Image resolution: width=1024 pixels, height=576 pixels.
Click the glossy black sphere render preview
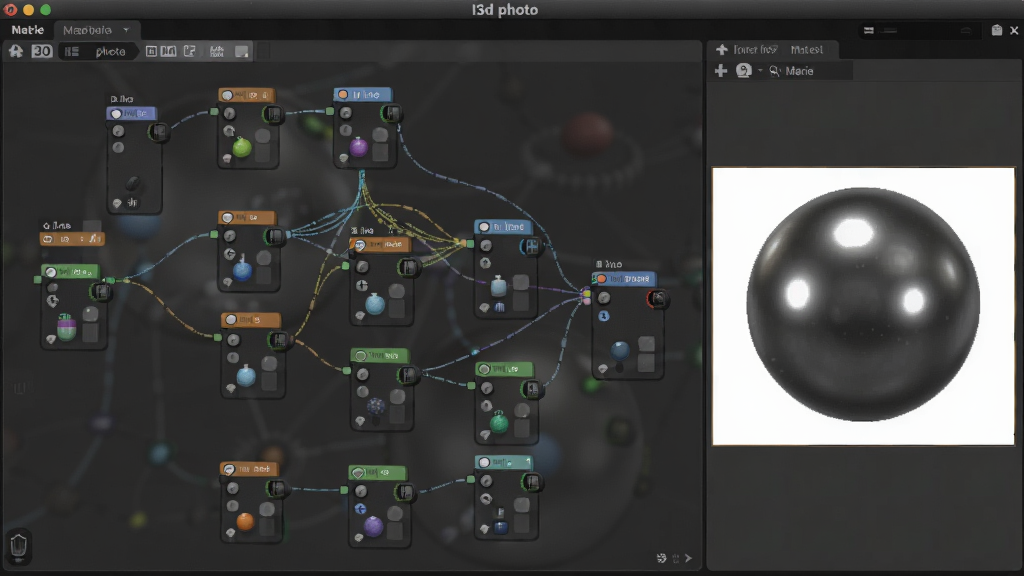863,304
